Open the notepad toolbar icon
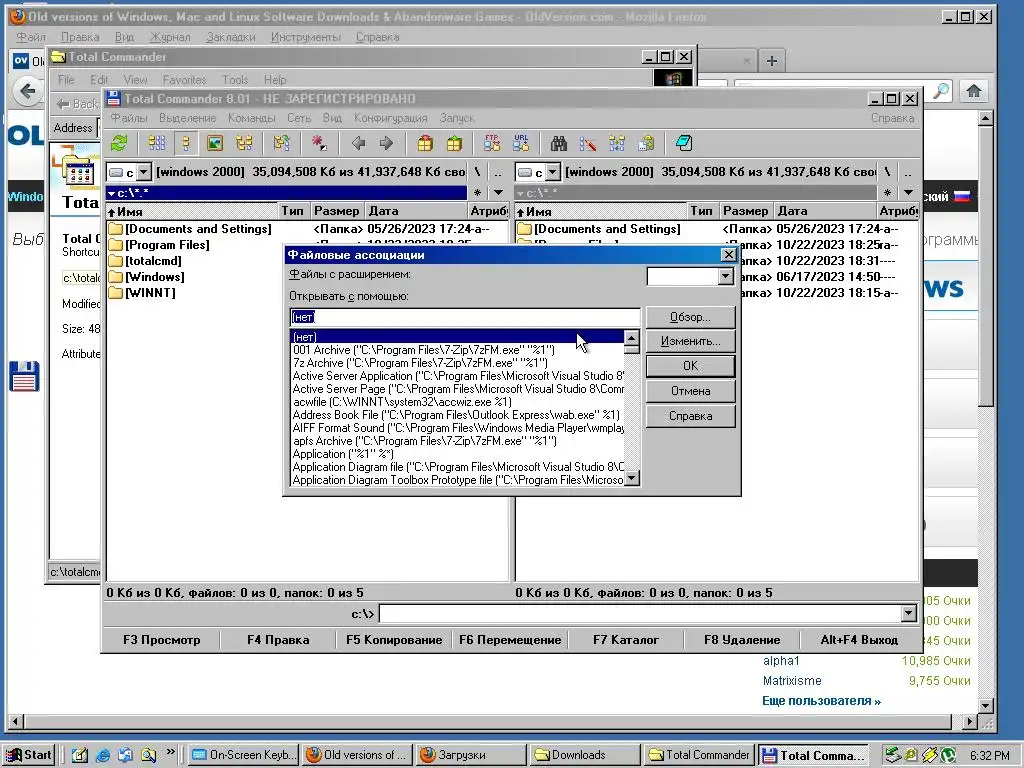The image size is (1024, 768). pyautogui.click(x=684, y=143)
